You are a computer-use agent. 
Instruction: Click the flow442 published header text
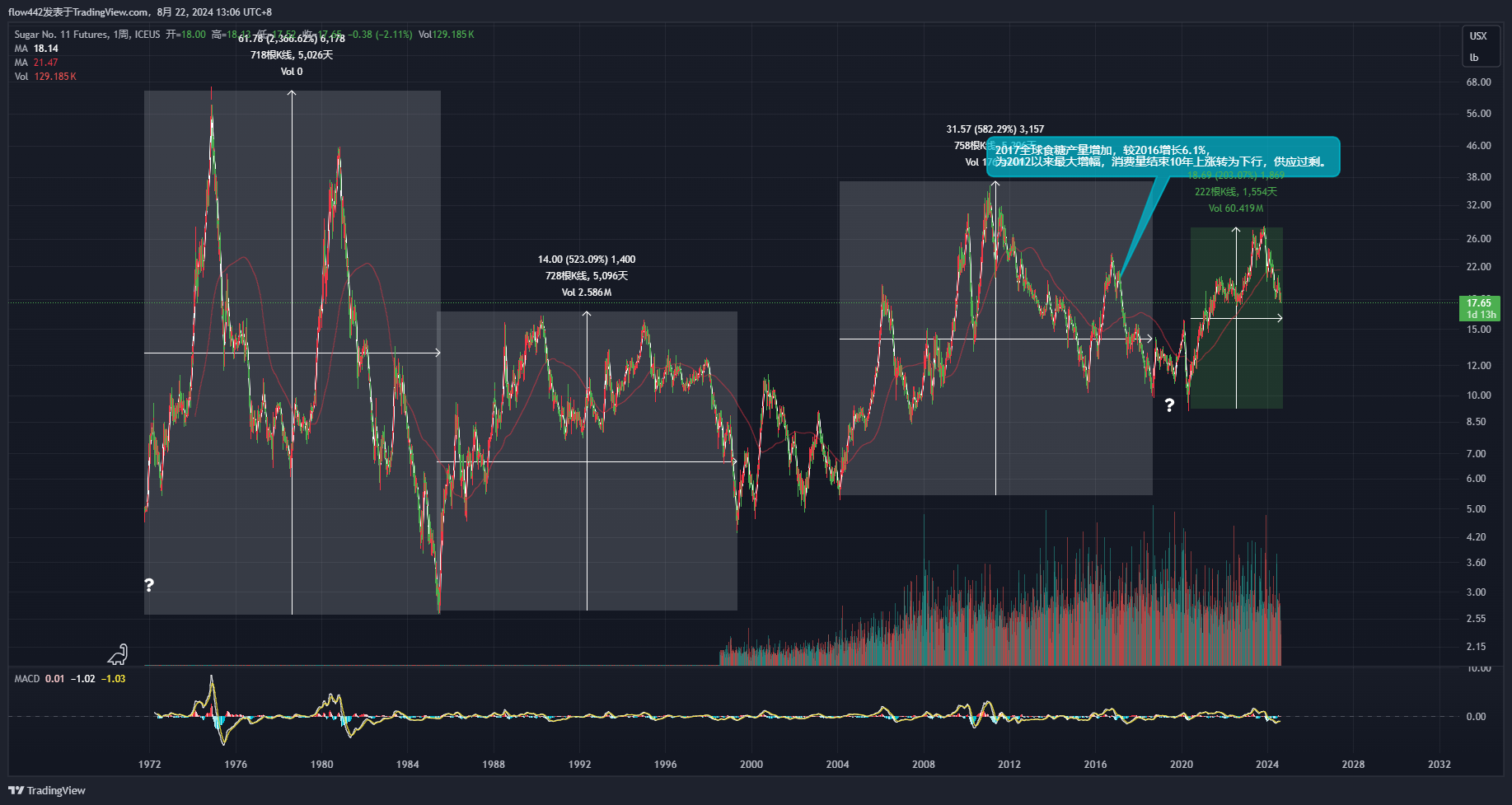[140, 12]
